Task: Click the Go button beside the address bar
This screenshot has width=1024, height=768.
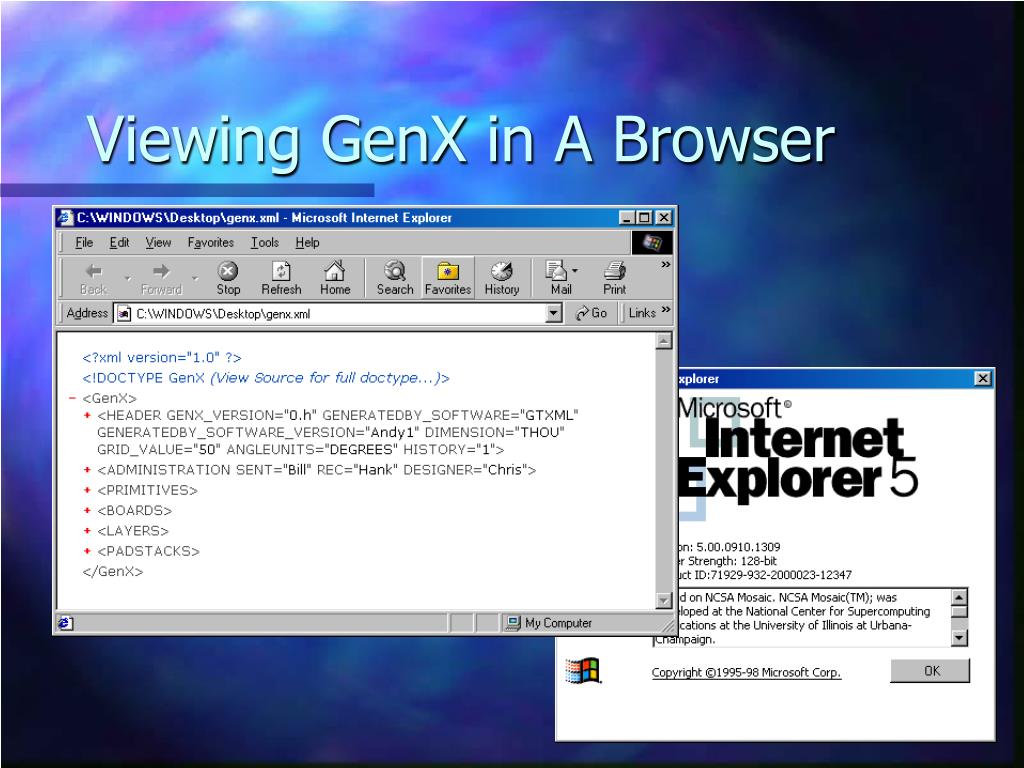Action: [591, 313]
